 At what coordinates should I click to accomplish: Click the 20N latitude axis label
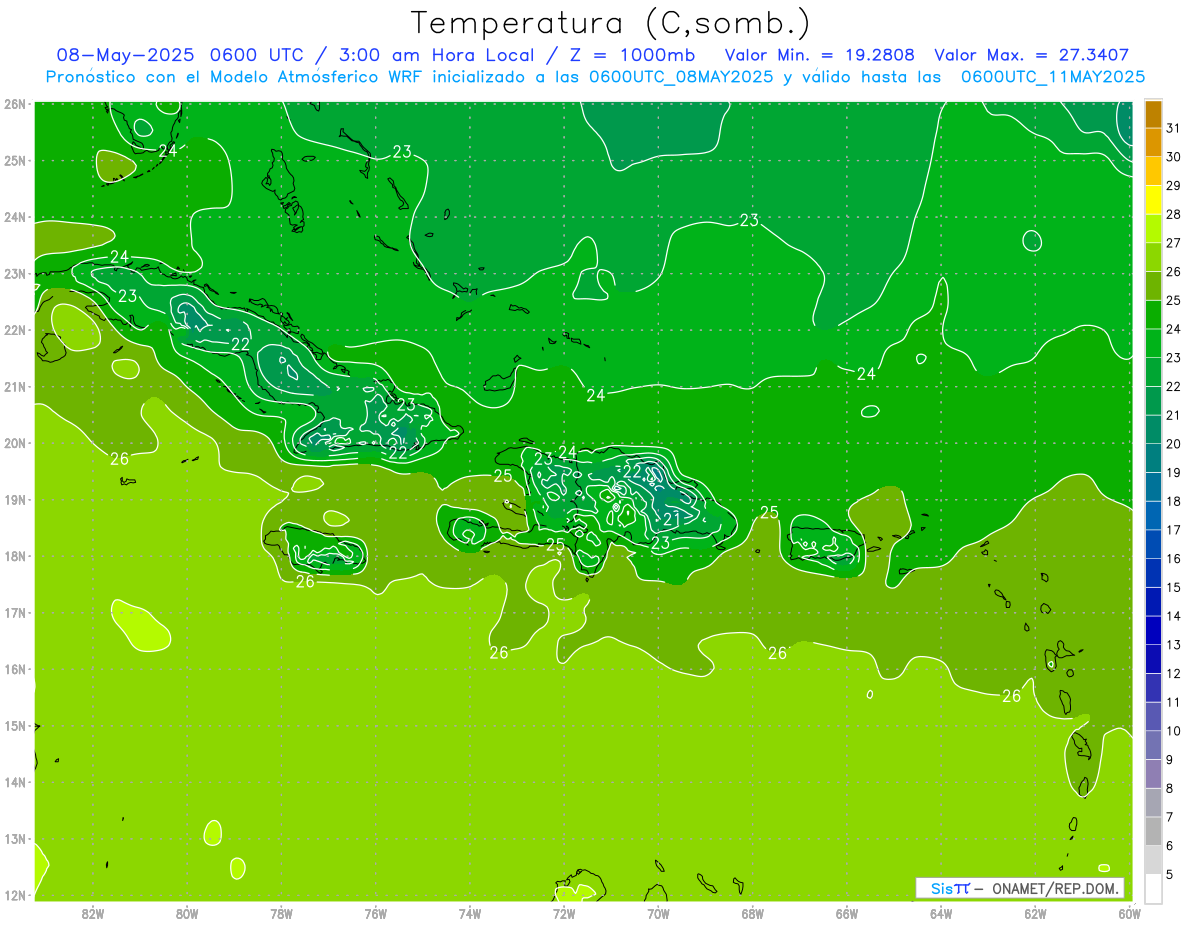[x=15, y=443]
